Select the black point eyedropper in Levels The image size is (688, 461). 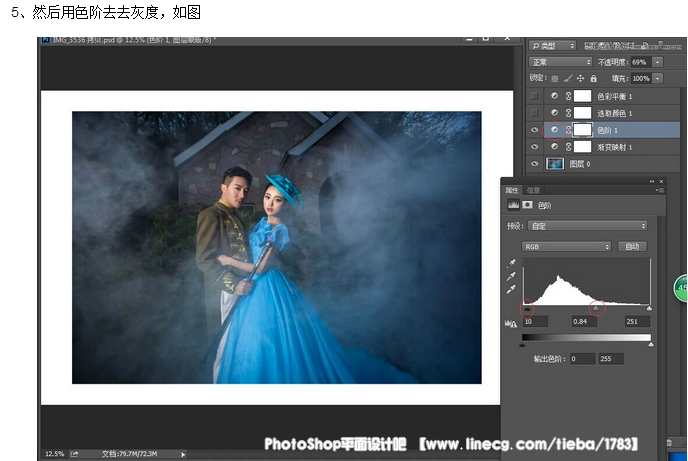[511, 263]
